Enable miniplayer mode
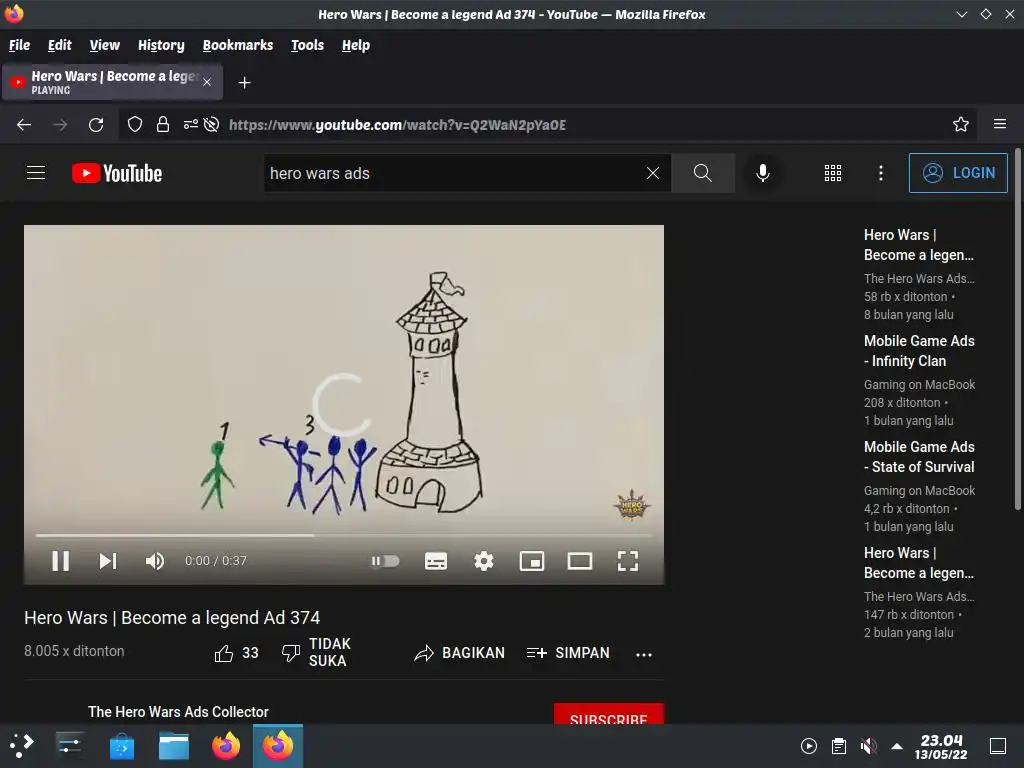The width and height of the screenshot is (1024, 768). (532, 561)
